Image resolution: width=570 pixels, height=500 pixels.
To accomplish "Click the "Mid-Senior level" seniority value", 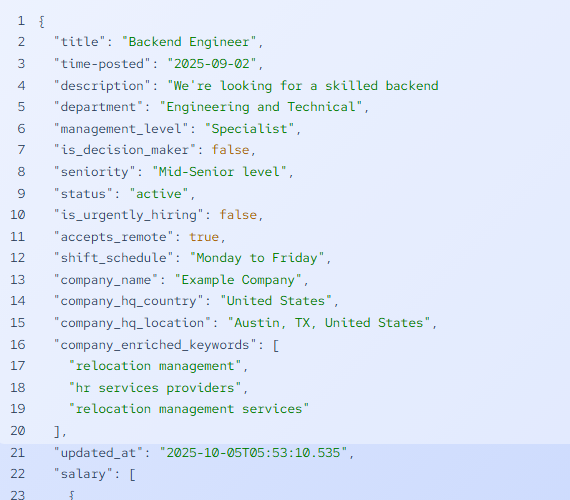I will point(219,172).
